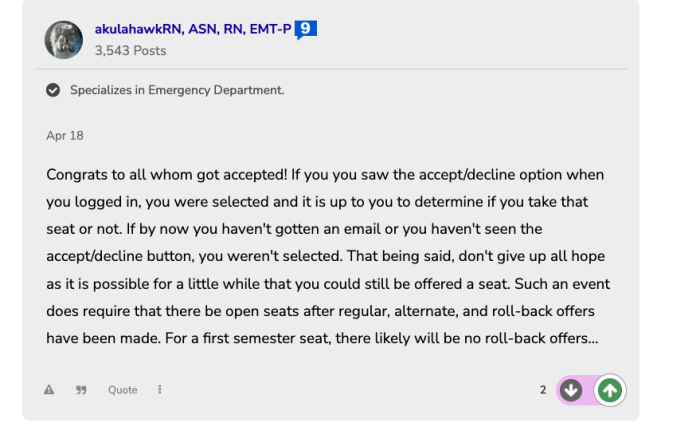Click the blue badge number 9 icon

point(306,29)
